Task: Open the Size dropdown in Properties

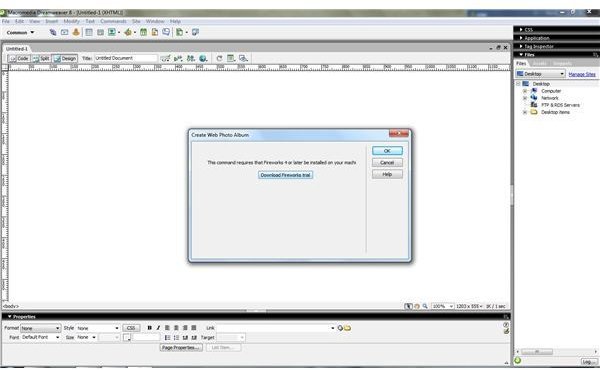Action: tap(86, 337)
